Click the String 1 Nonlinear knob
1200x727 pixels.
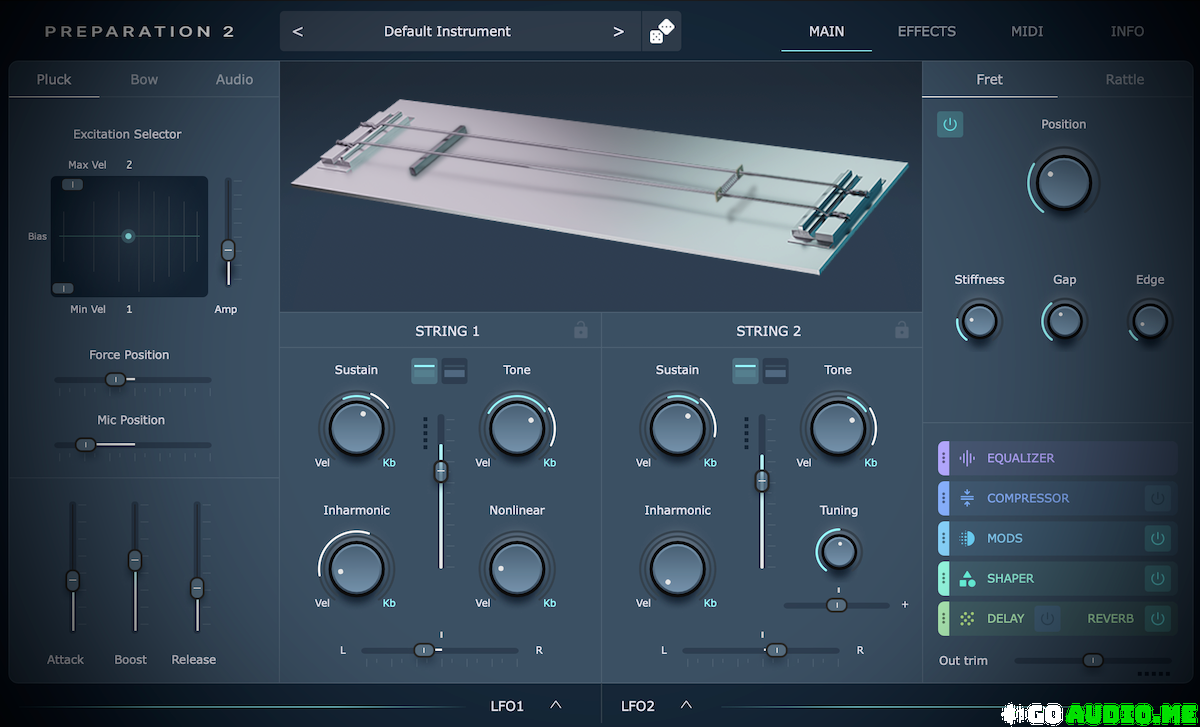[x=517, y=568]
